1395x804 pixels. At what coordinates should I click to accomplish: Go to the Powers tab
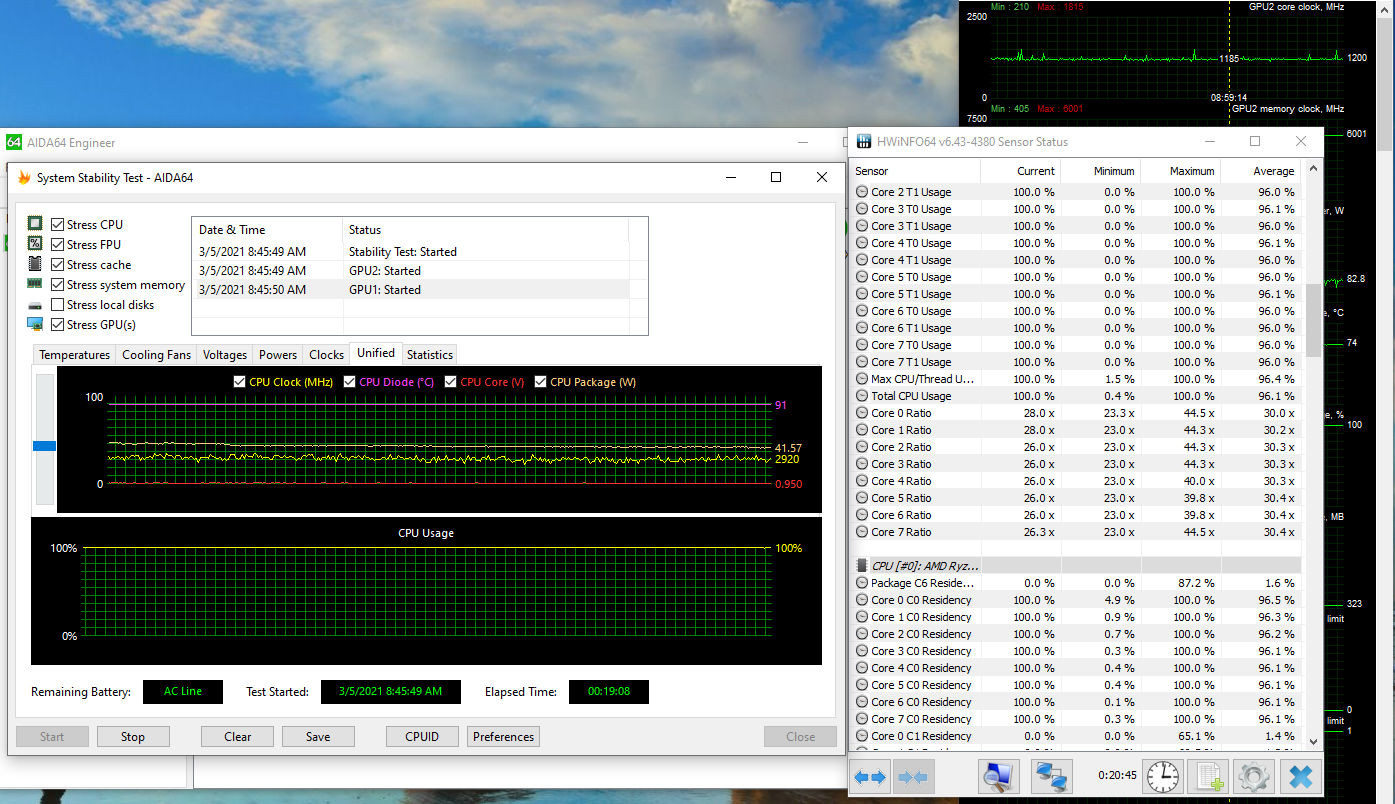pyautogui.click(x=278, y=355)
